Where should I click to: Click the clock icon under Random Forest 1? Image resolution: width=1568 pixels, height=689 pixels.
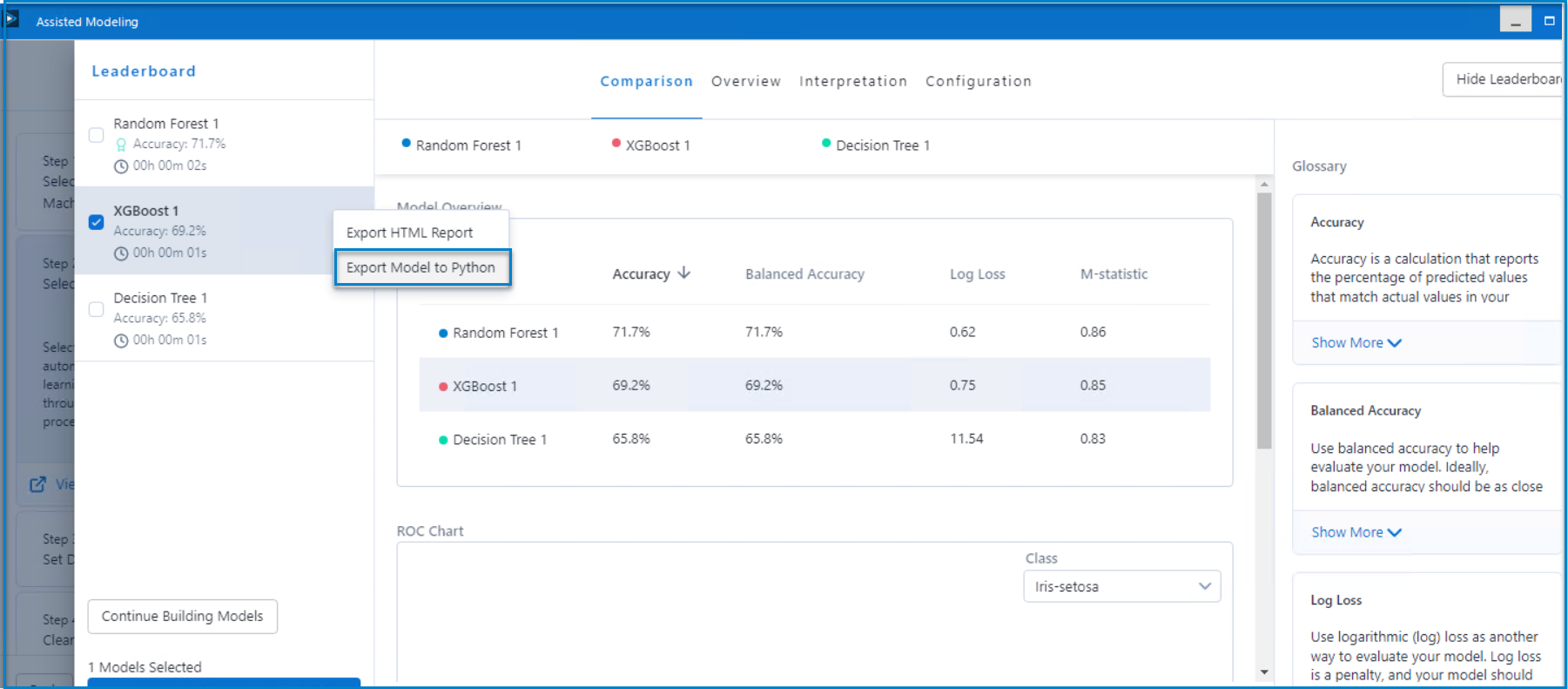[x=121, y=166]
